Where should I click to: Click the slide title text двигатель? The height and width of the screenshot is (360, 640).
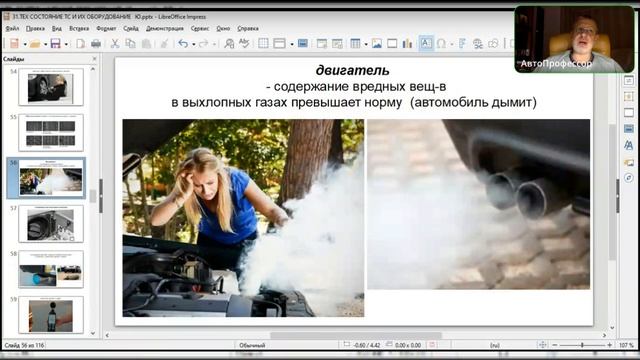(353, 70)
